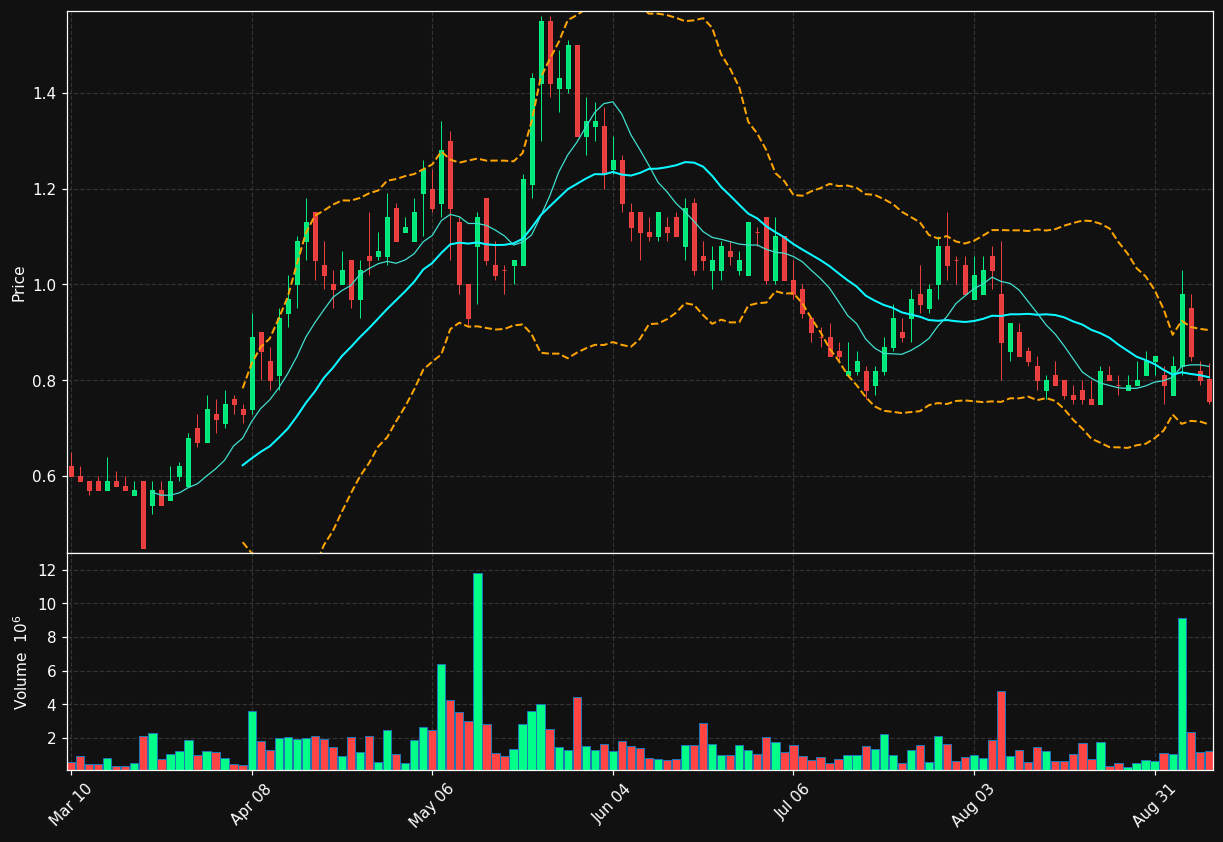Click the tall red volume bar after Aug 03
Screen dimensions: 1223x842
point(1001,730)
